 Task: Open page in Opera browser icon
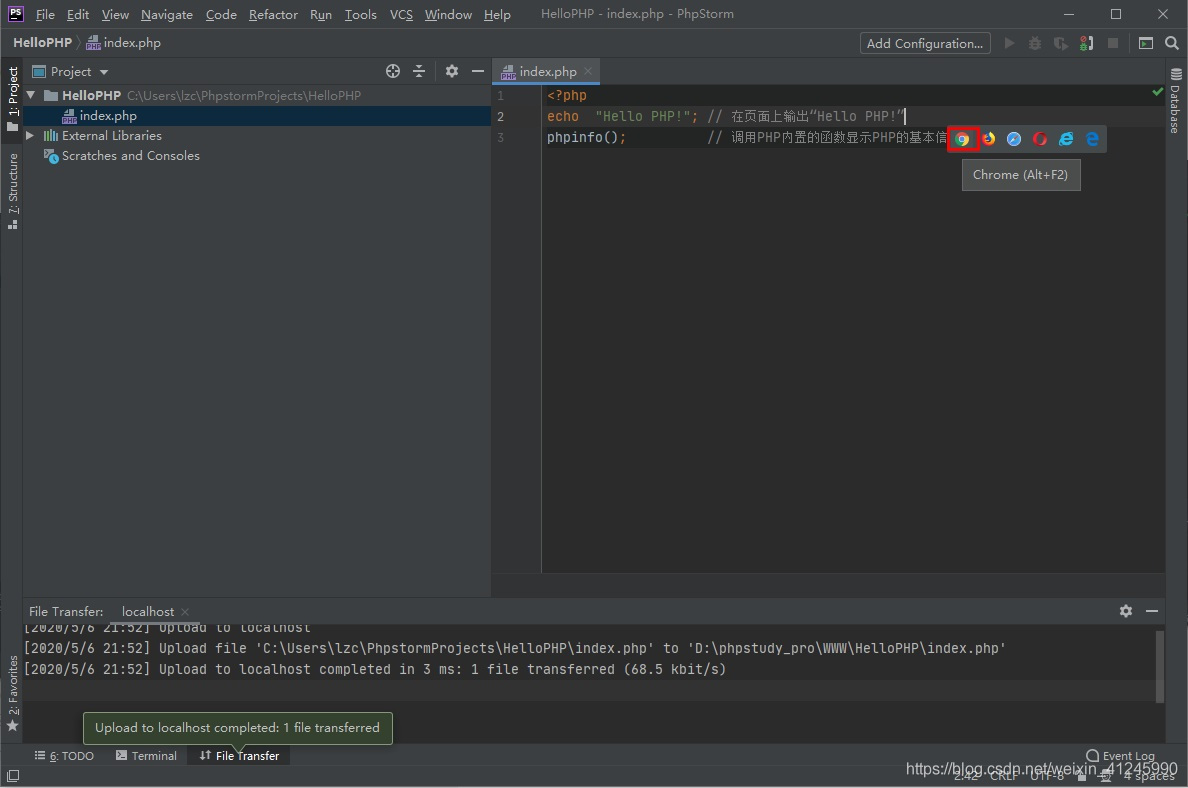[x=1040, y=139]
